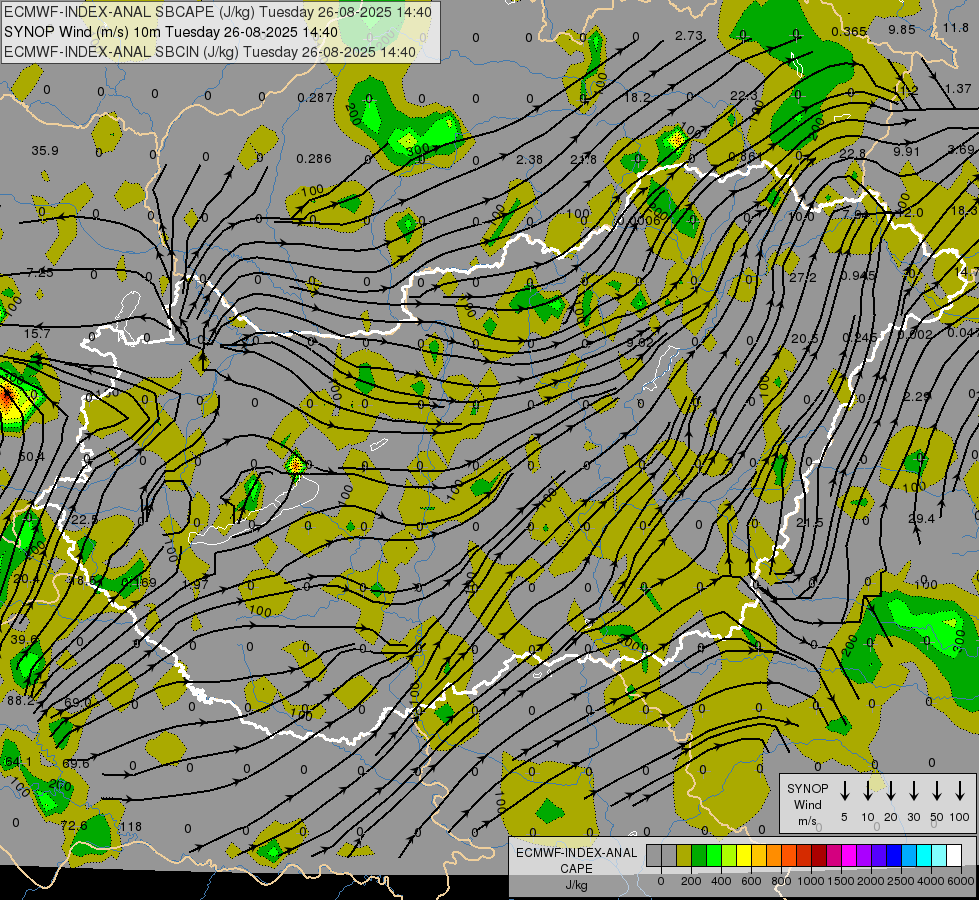Click the 0.287 value on the map
The width and height of the screenshot is (979, 900).
(315, 97)
